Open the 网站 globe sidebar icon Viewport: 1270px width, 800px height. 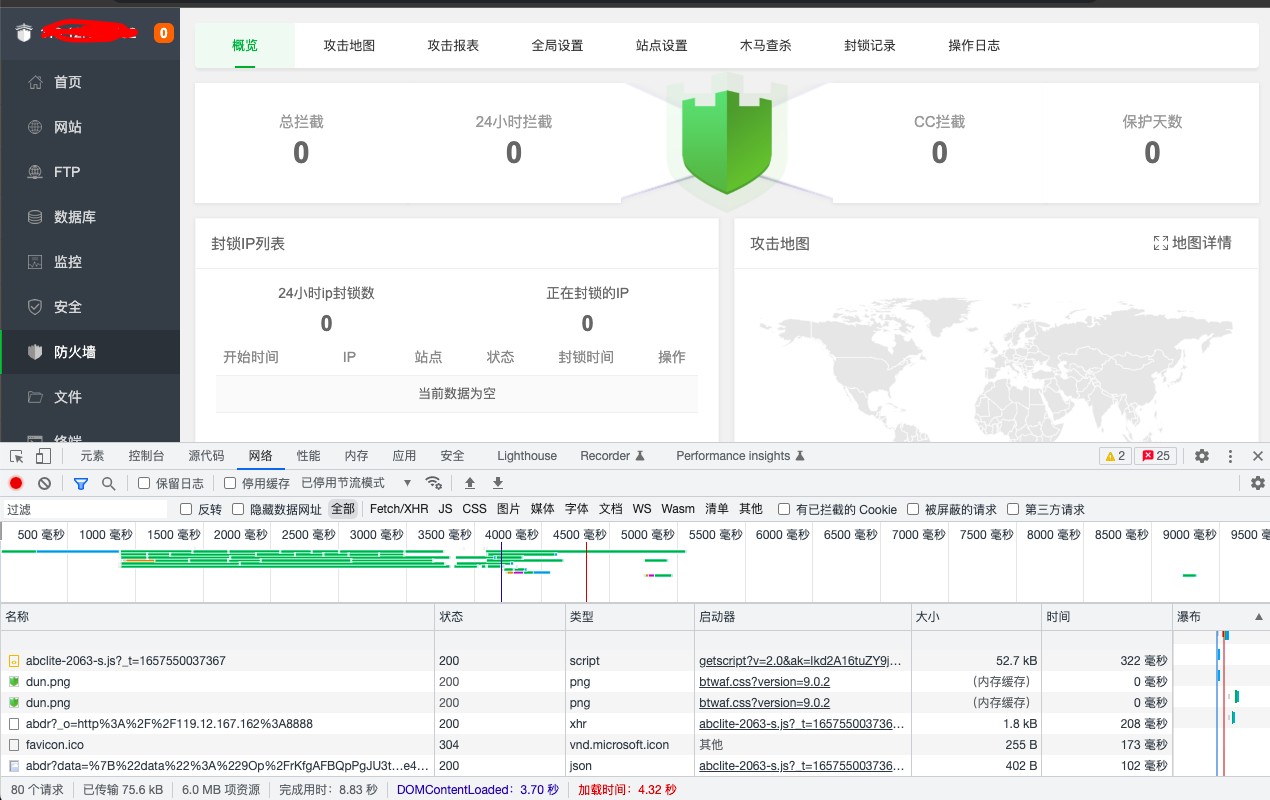pyautogui.click(x=35, y=127)
